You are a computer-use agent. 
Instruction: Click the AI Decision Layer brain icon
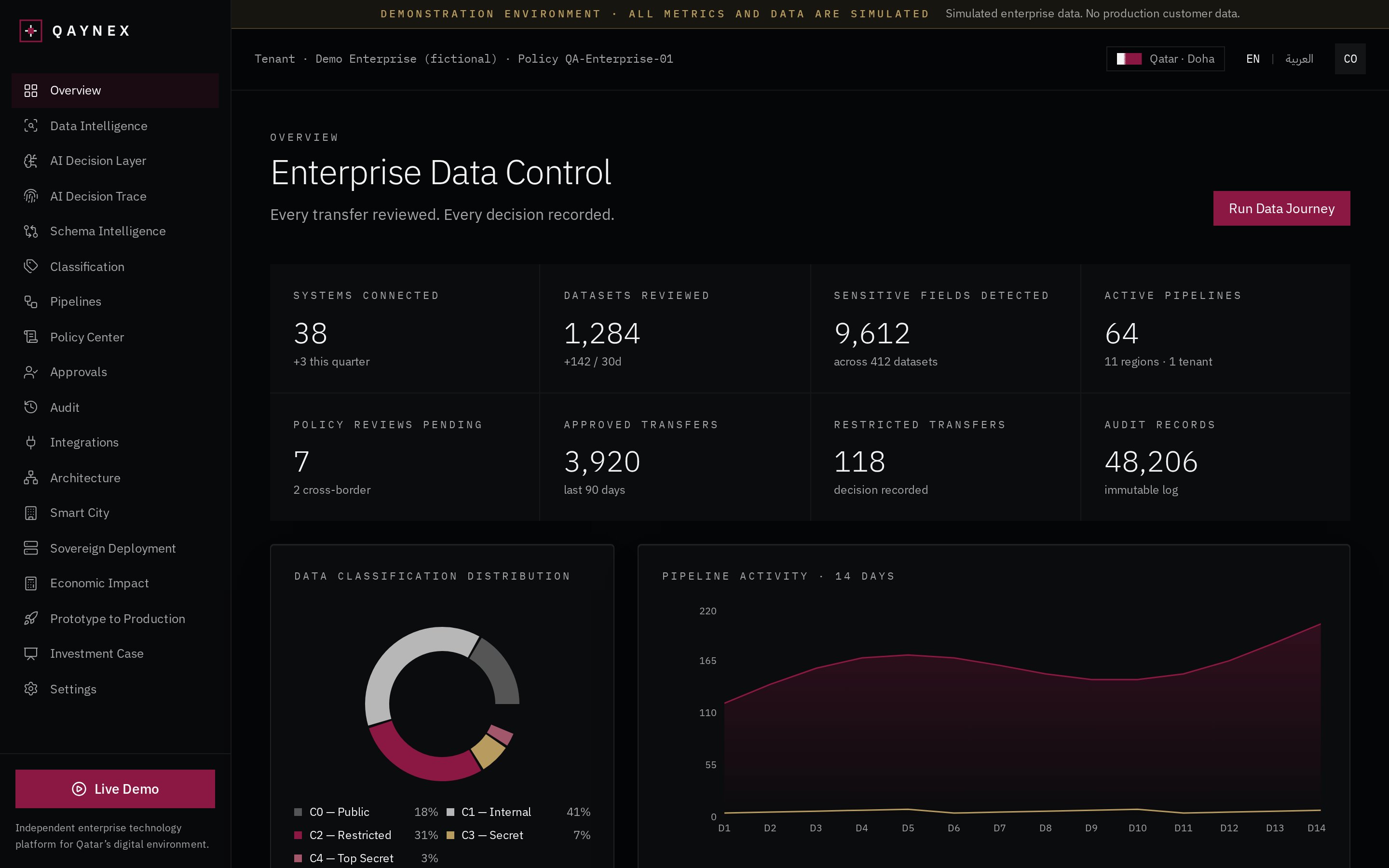(x=31, y=161)
